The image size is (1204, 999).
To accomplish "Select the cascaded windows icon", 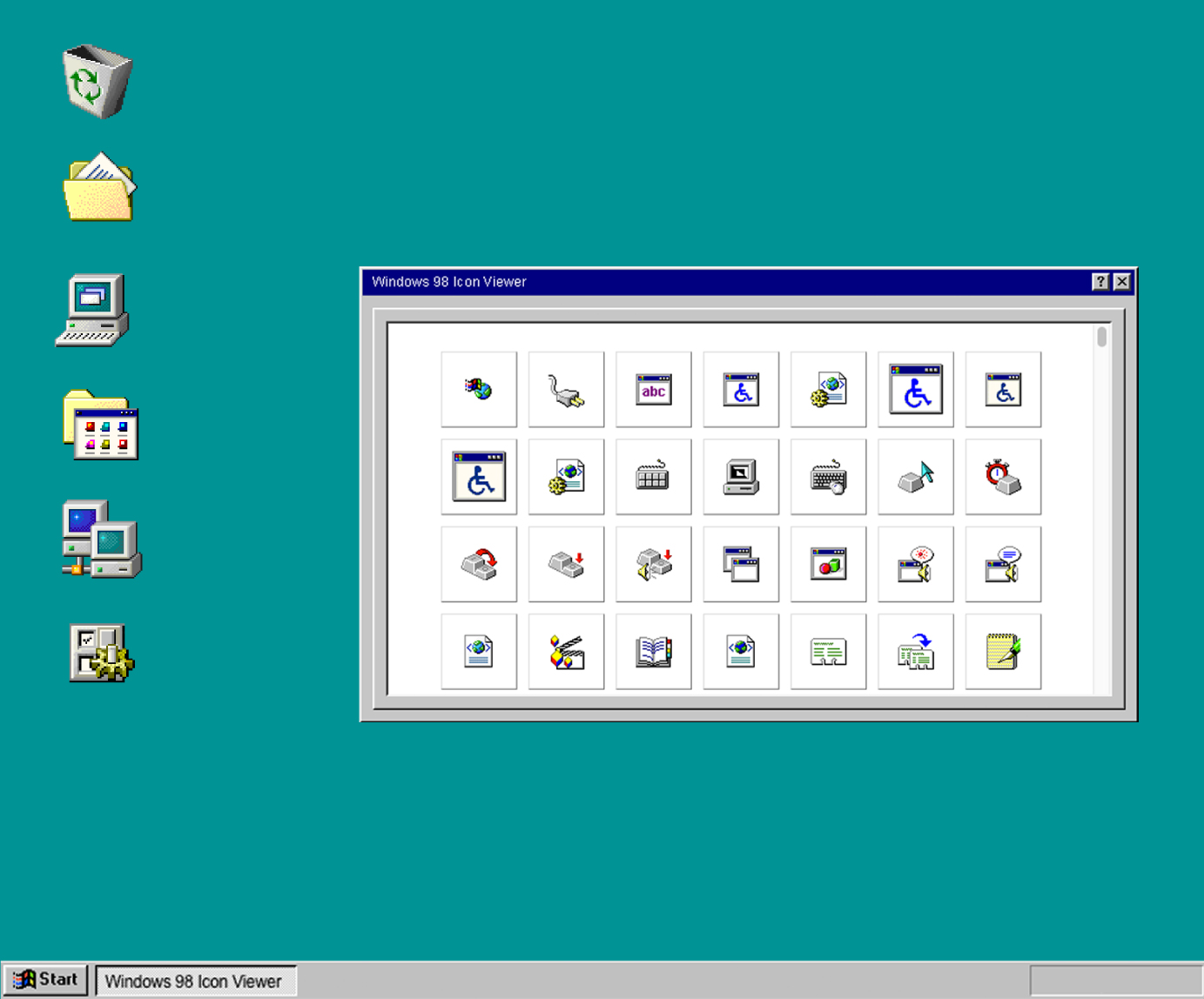I will click(x=741, y=564).
